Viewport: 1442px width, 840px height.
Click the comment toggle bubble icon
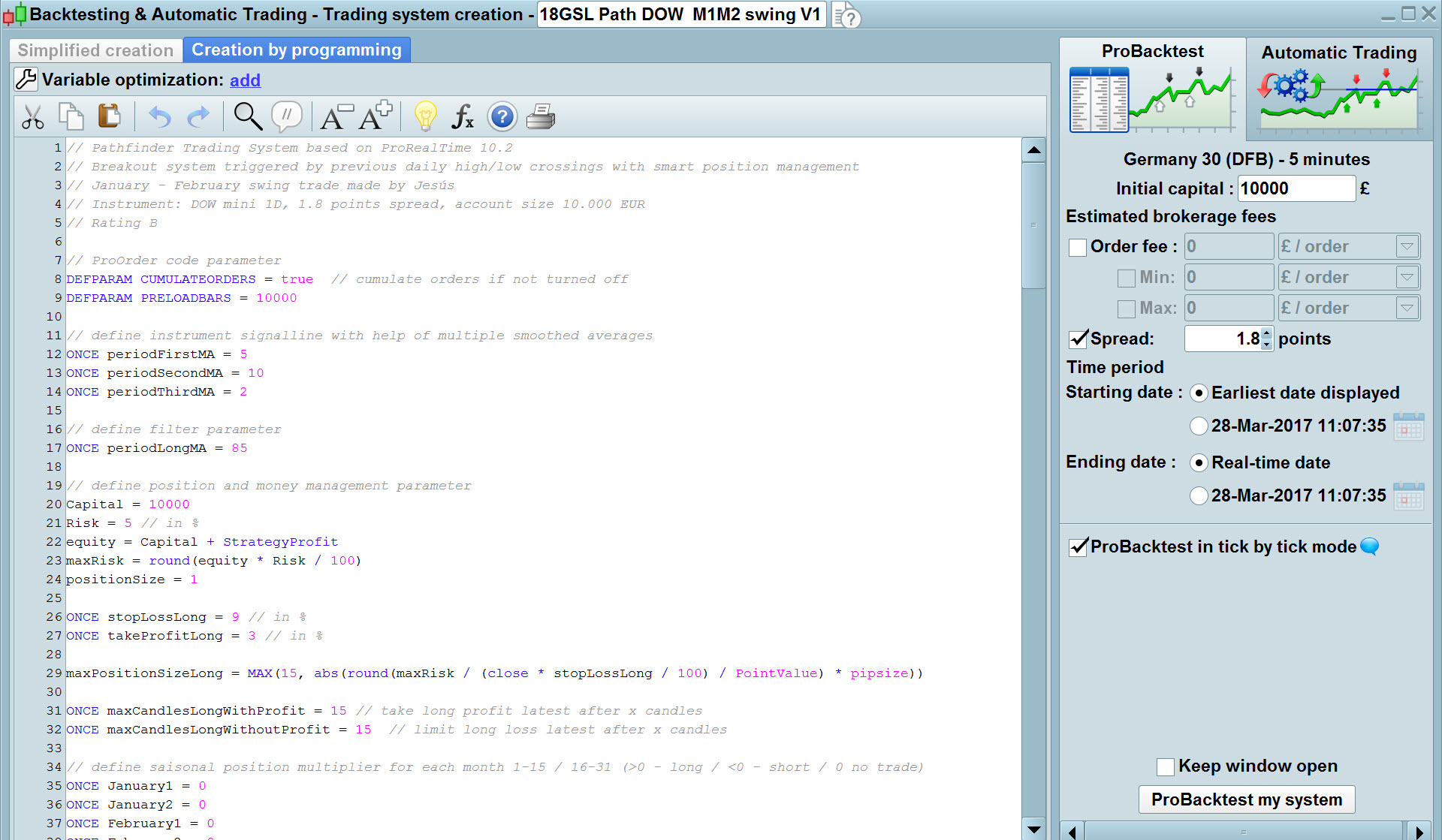[x=286, y=116]
